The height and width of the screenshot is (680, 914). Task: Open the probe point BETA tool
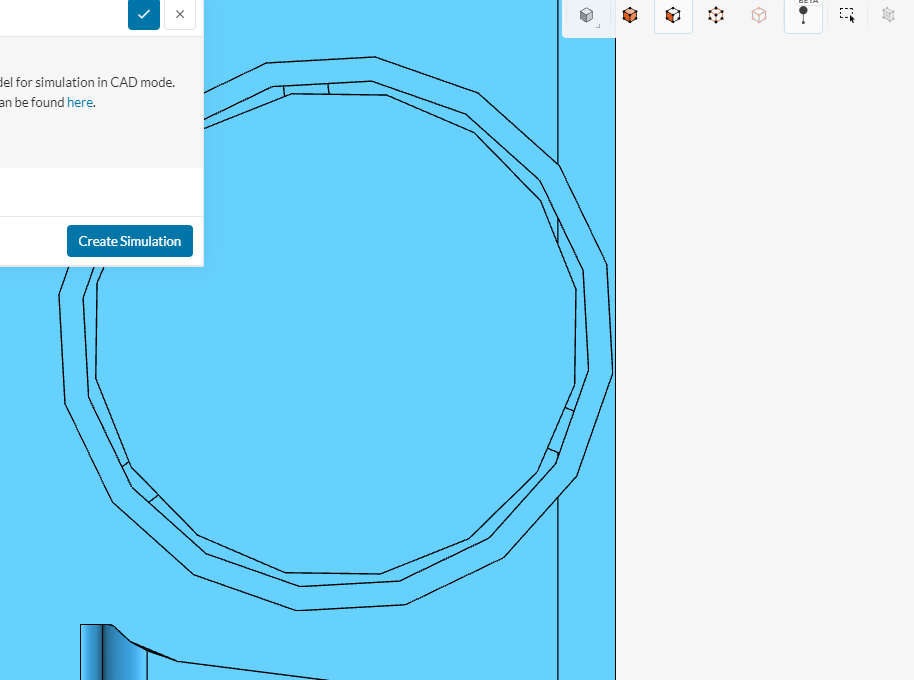point(803,16)
